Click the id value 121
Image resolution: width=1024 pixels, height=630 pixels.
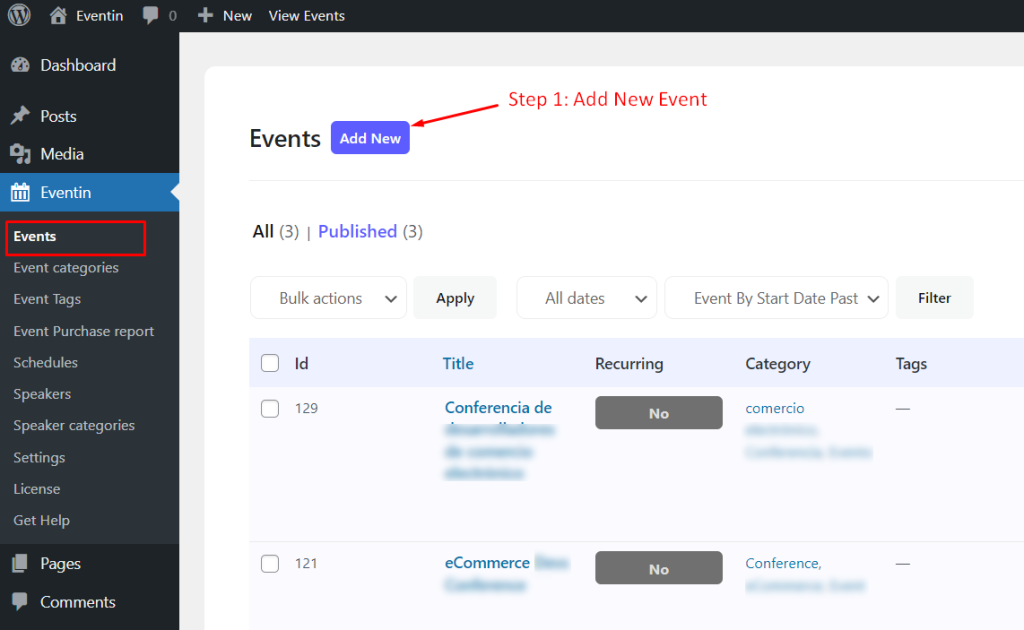[x=306, y=563]
